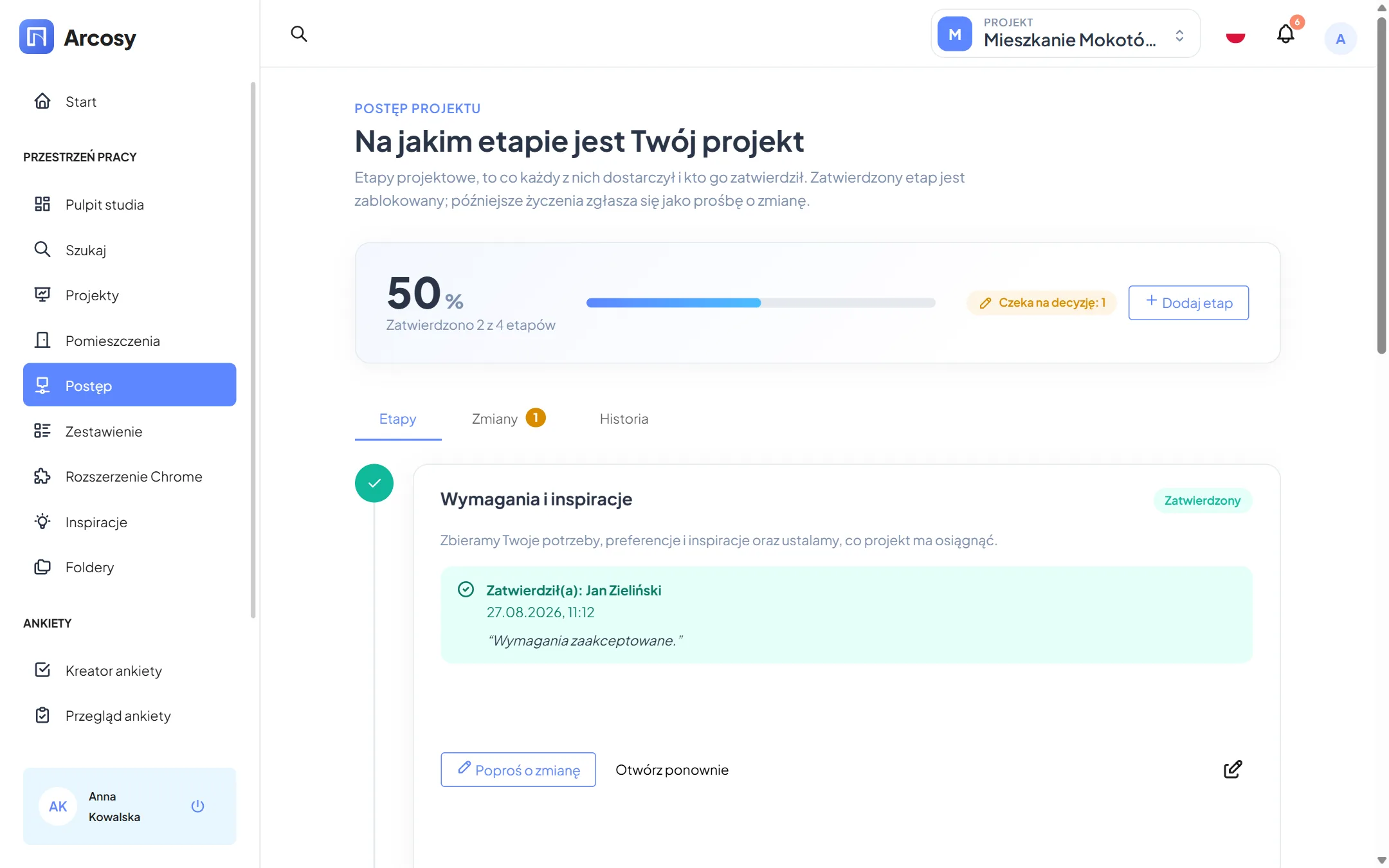Log out using the power icon

pos(198,806)
